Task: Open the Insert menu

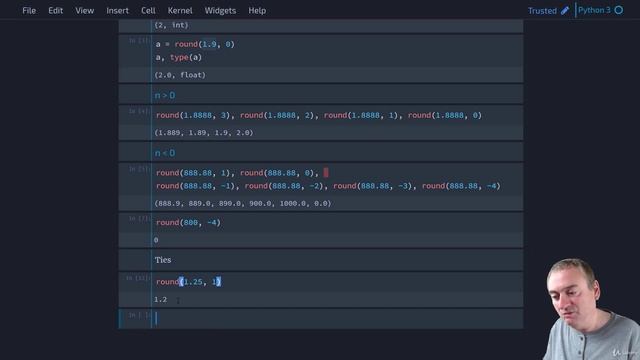Action: (118, 11)
